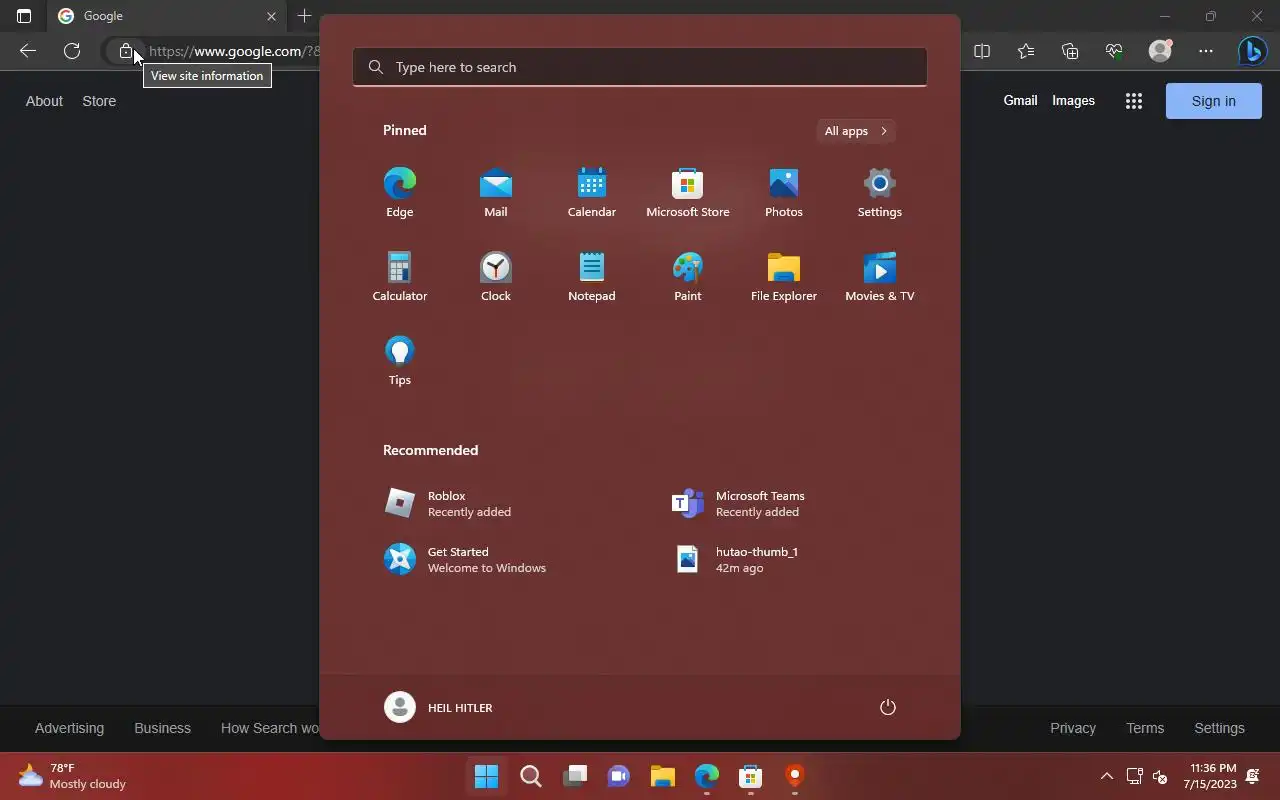Open Edge Favorites
Viewport: 1280px width, 800px height.
click(x=1026, y=51)
